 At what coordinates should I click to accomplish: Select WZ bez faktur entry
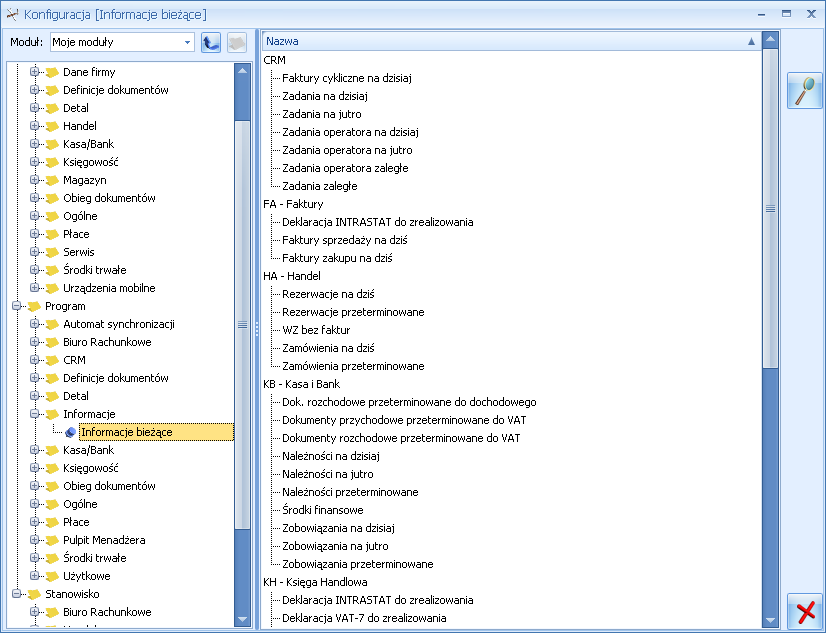[x=316, y=330]
